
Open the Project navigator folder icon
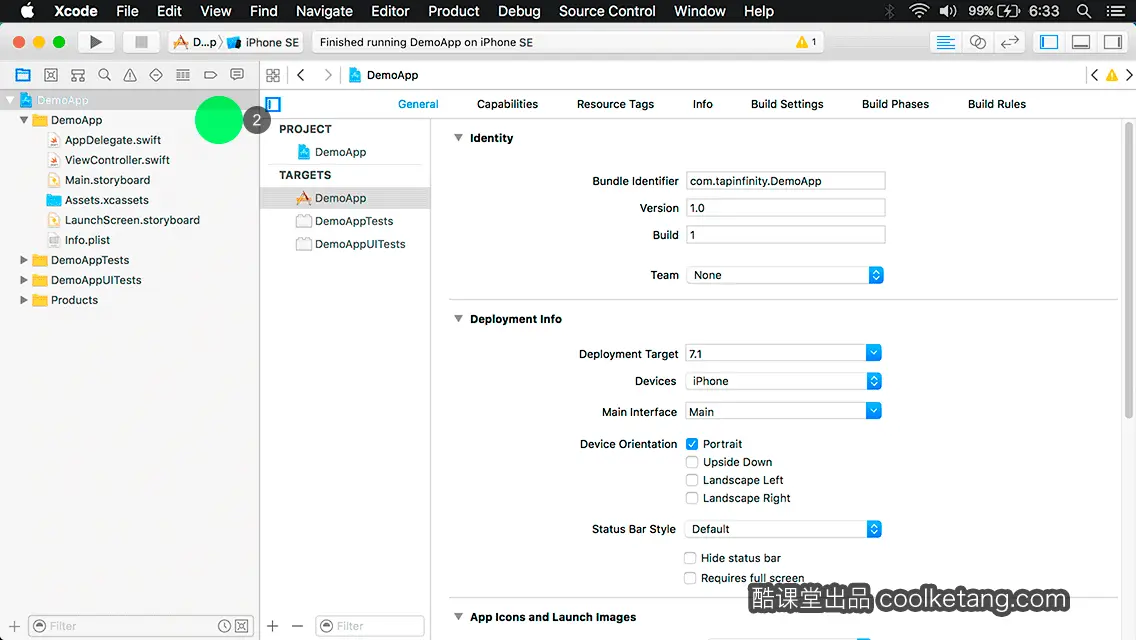23,75
